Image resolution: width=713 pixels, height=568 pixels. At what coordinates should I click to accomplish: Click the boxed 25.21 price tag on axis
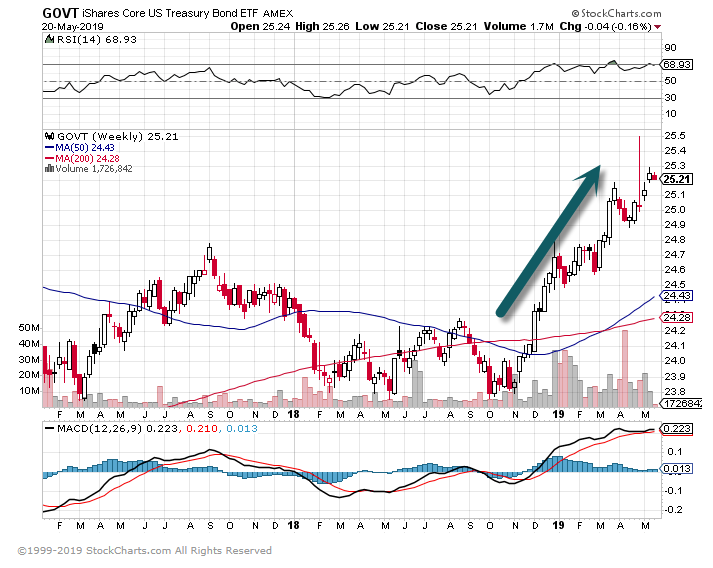[x=677, y=179]
